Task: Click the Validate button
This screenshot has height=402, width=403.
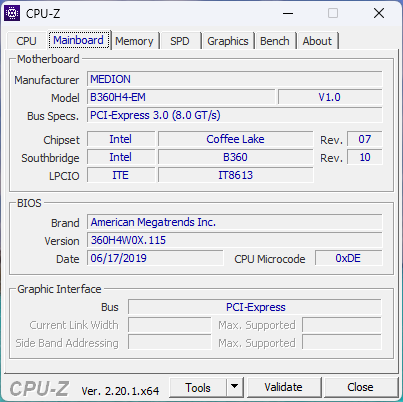Action: click(x=283, y=387)
